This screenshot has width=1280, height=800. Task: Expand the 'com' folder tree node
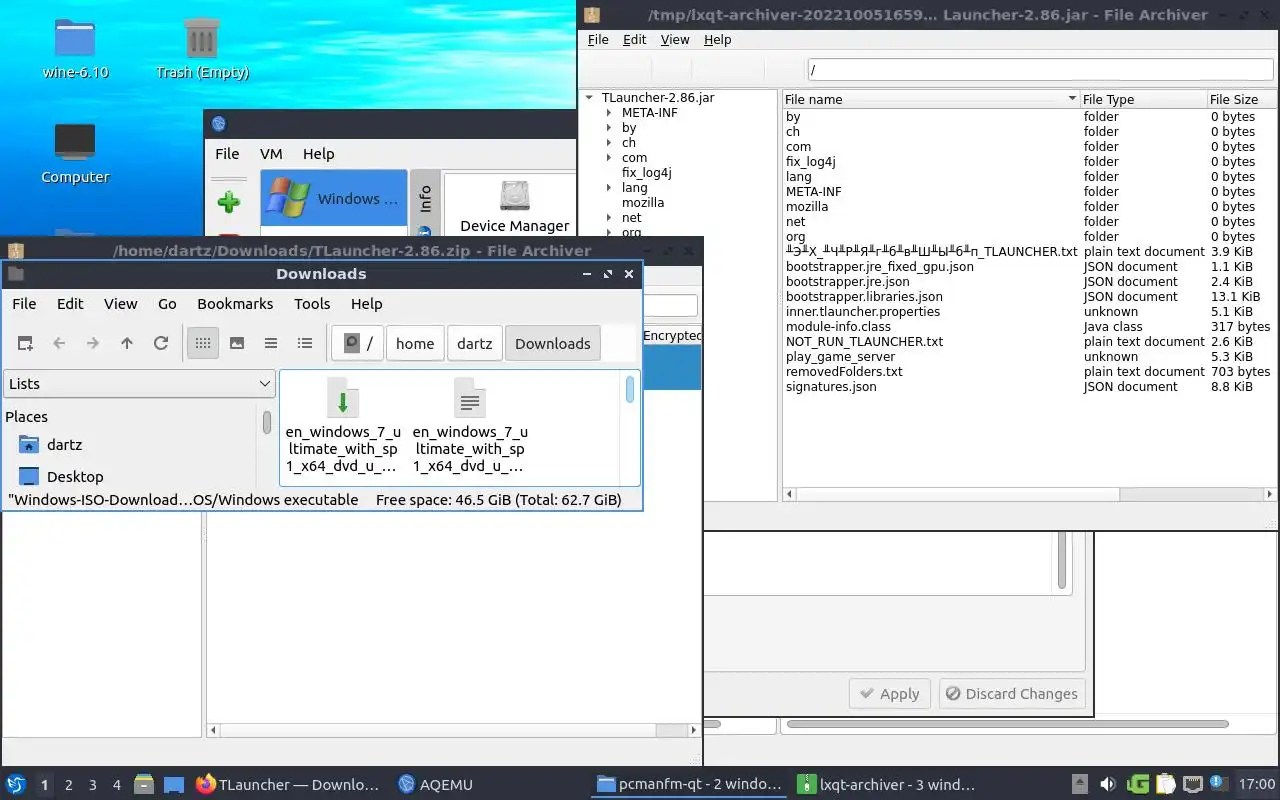click(x=609, y=158)
